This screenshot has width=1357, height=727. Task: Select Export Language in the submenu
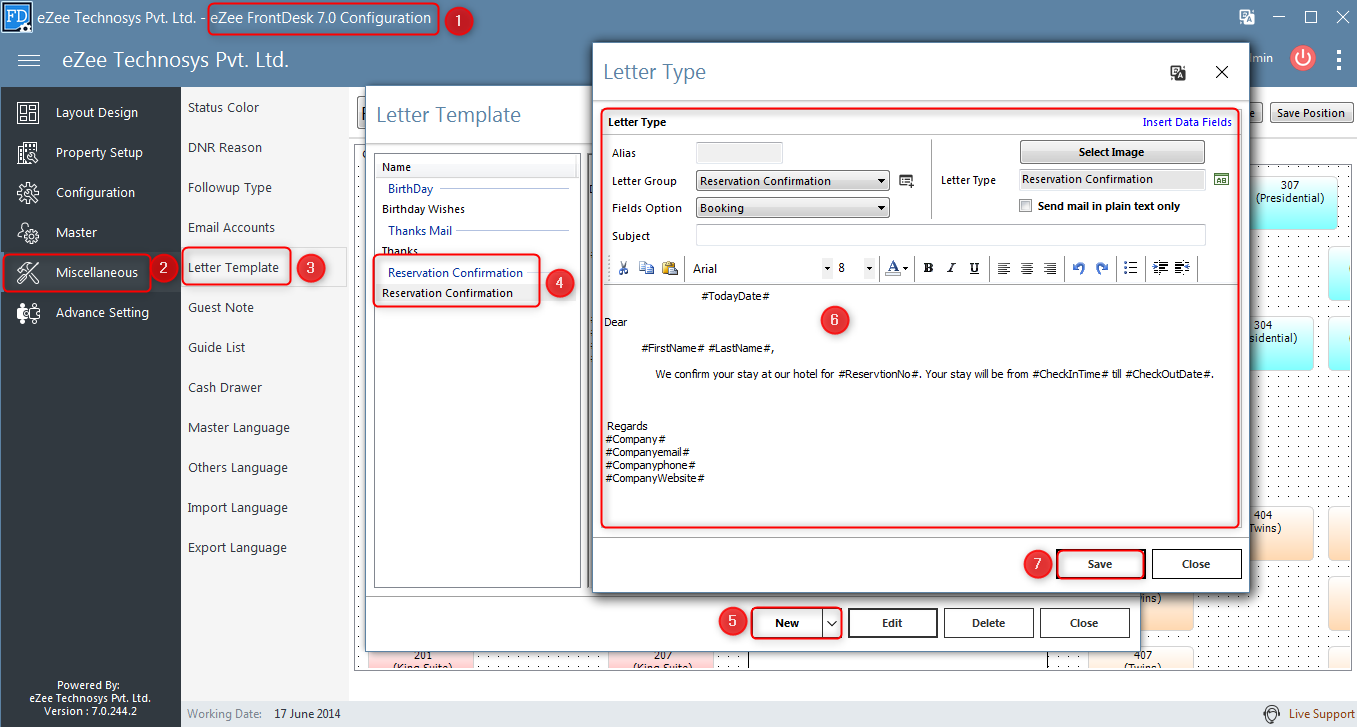237,547
